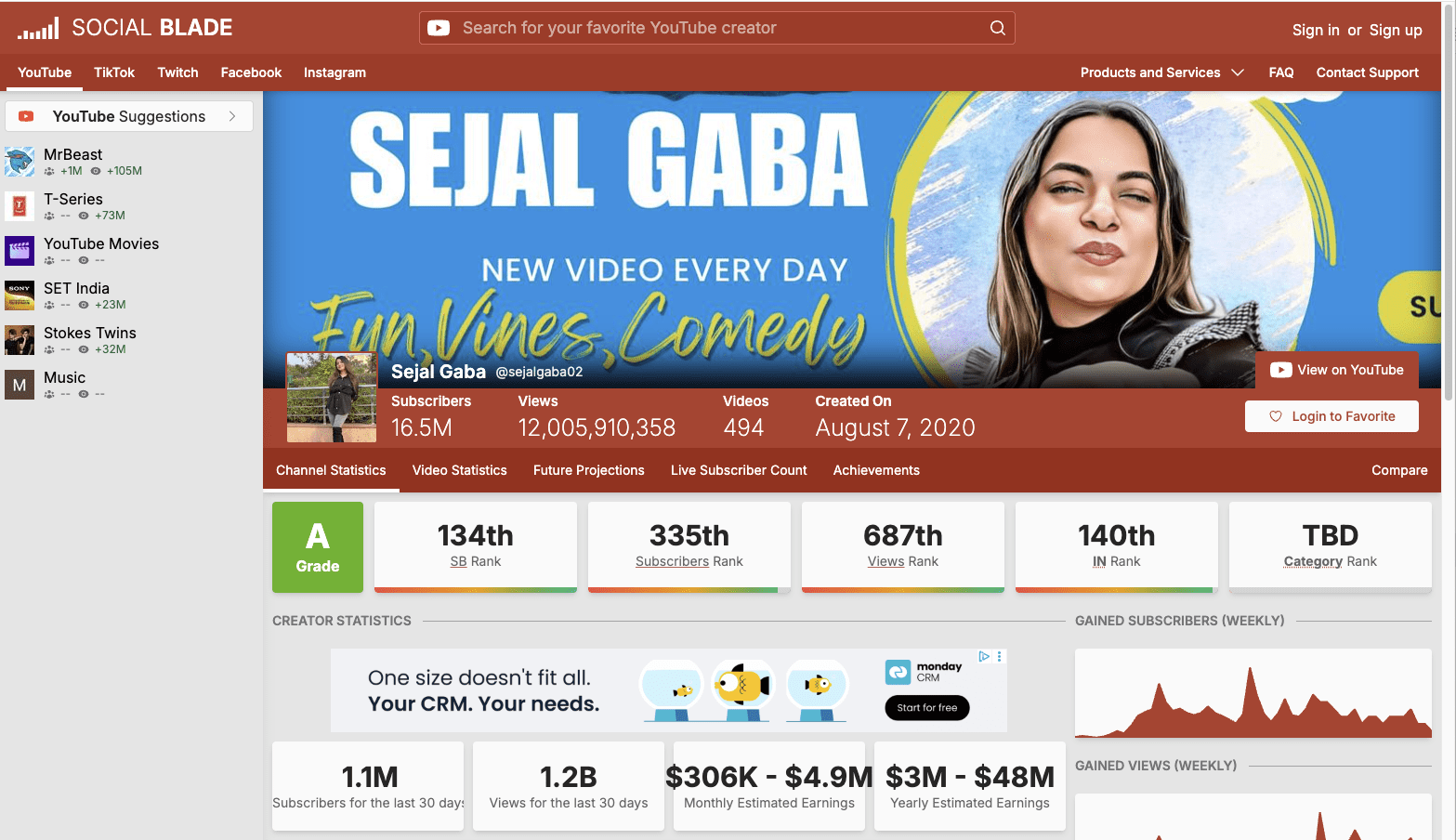Open Stokes Twins channel avatar
The image size is (1456, 840).
20,340
